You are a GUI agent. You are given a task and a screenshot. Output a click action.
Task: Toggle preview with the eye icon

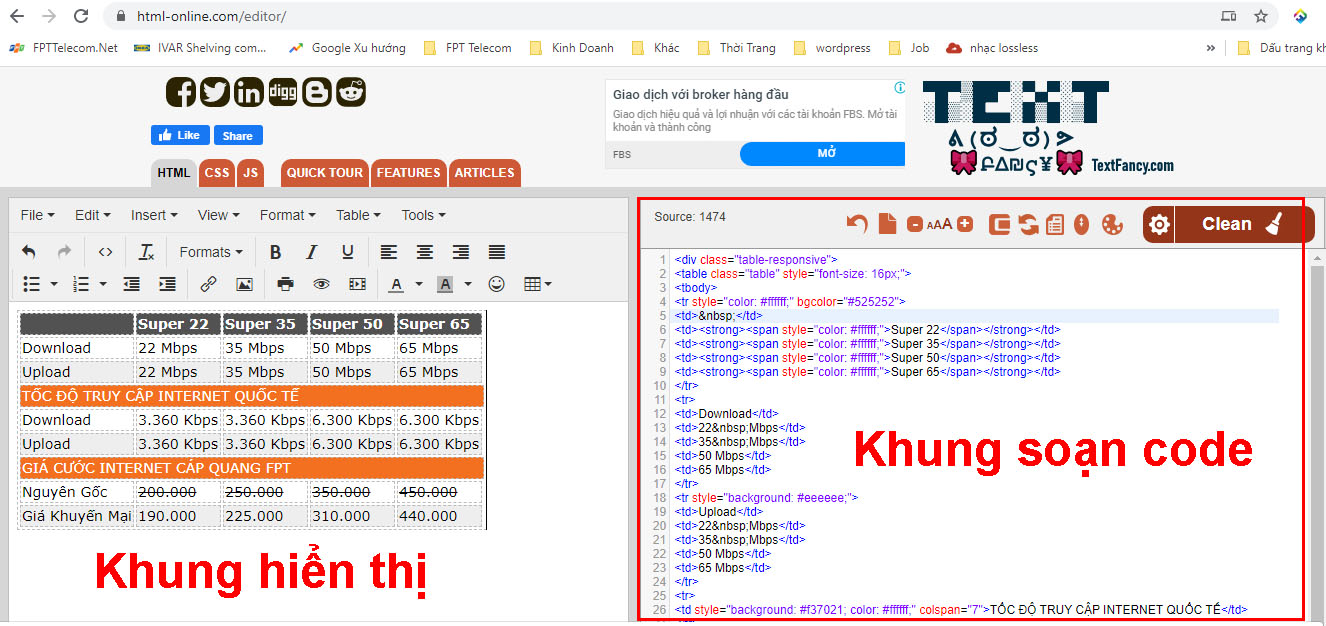pos(321,284)
